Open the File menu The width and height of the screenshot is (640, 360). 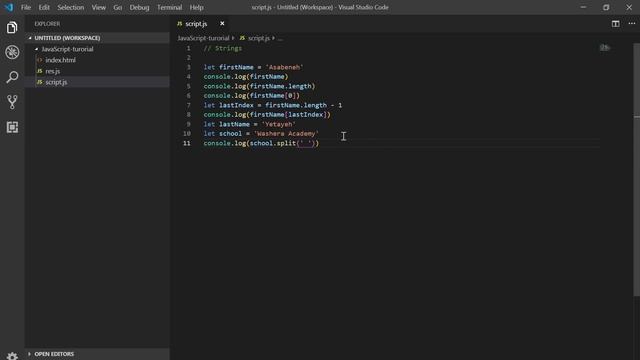pyautogui.click(x=26, y=7)
